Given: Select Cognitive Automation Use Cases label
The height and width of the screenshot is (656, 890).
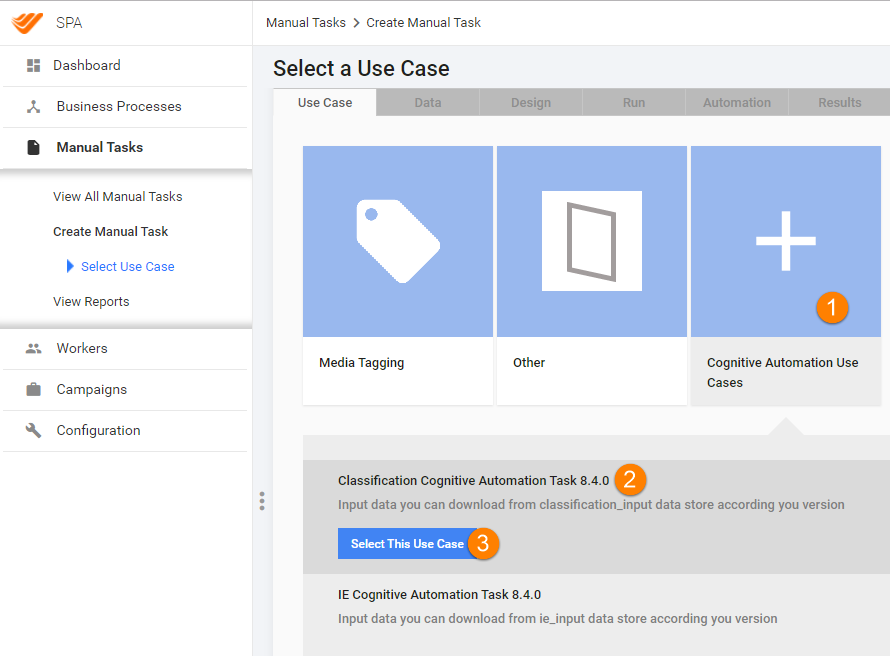Looking at the screenshot, I should 782,372.
